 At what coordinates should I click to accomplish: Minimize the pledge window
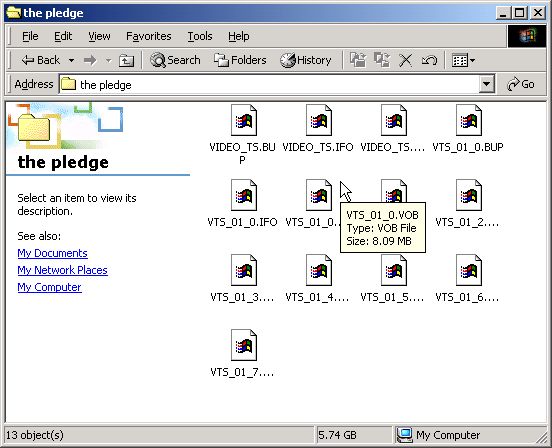click(503, 13)
